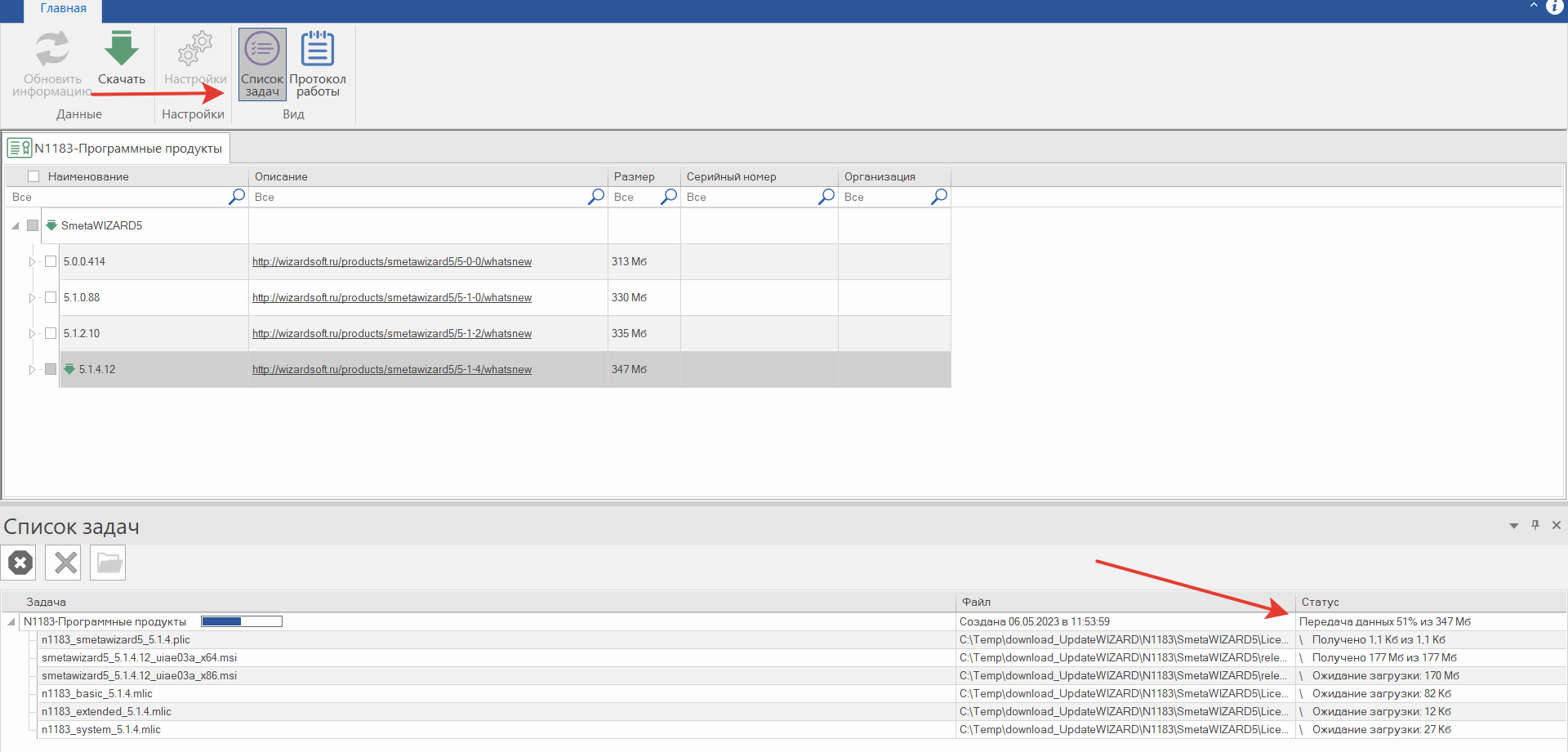Open the 5-1-4 whatsnew link
1568x752 pixels.
(x=392, y=369)
